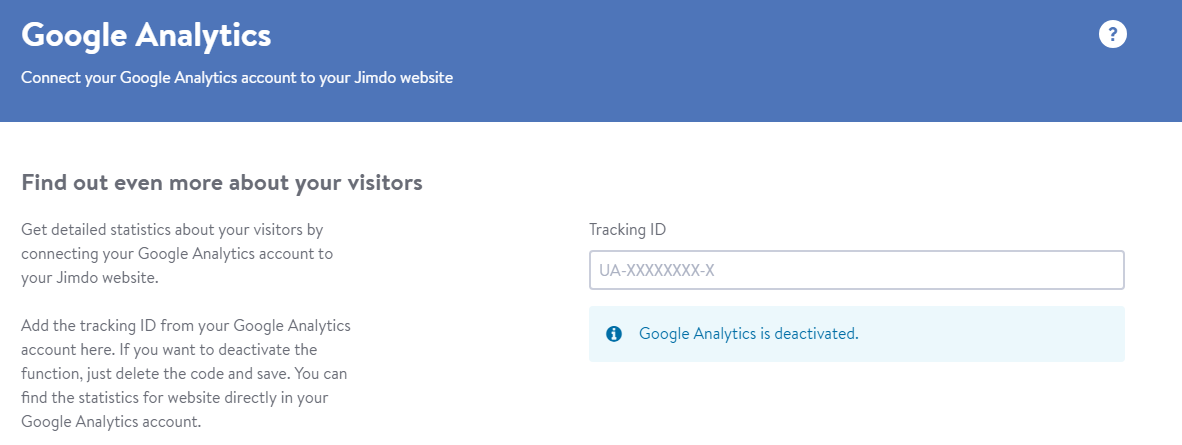Click 'Google Analytics account.' ending text line
The width and height of the screenshot is (1182, 445).
coord(112,422)
